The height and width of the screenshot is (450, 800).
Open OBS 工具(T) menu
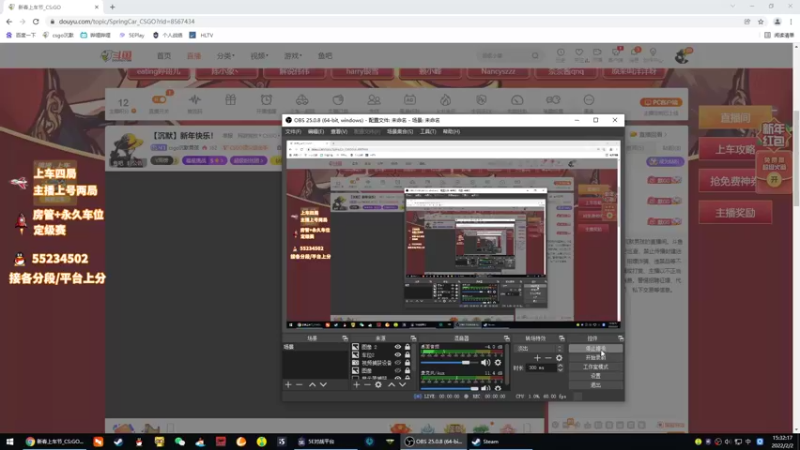pyautogui.click(x=428, y=132)
